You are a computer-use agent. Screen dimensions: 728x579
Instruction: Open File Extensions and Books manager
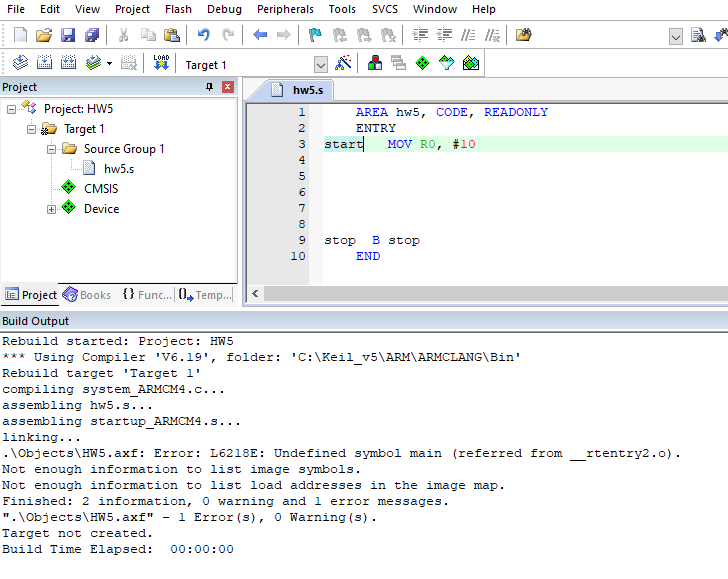coord(375,62)
